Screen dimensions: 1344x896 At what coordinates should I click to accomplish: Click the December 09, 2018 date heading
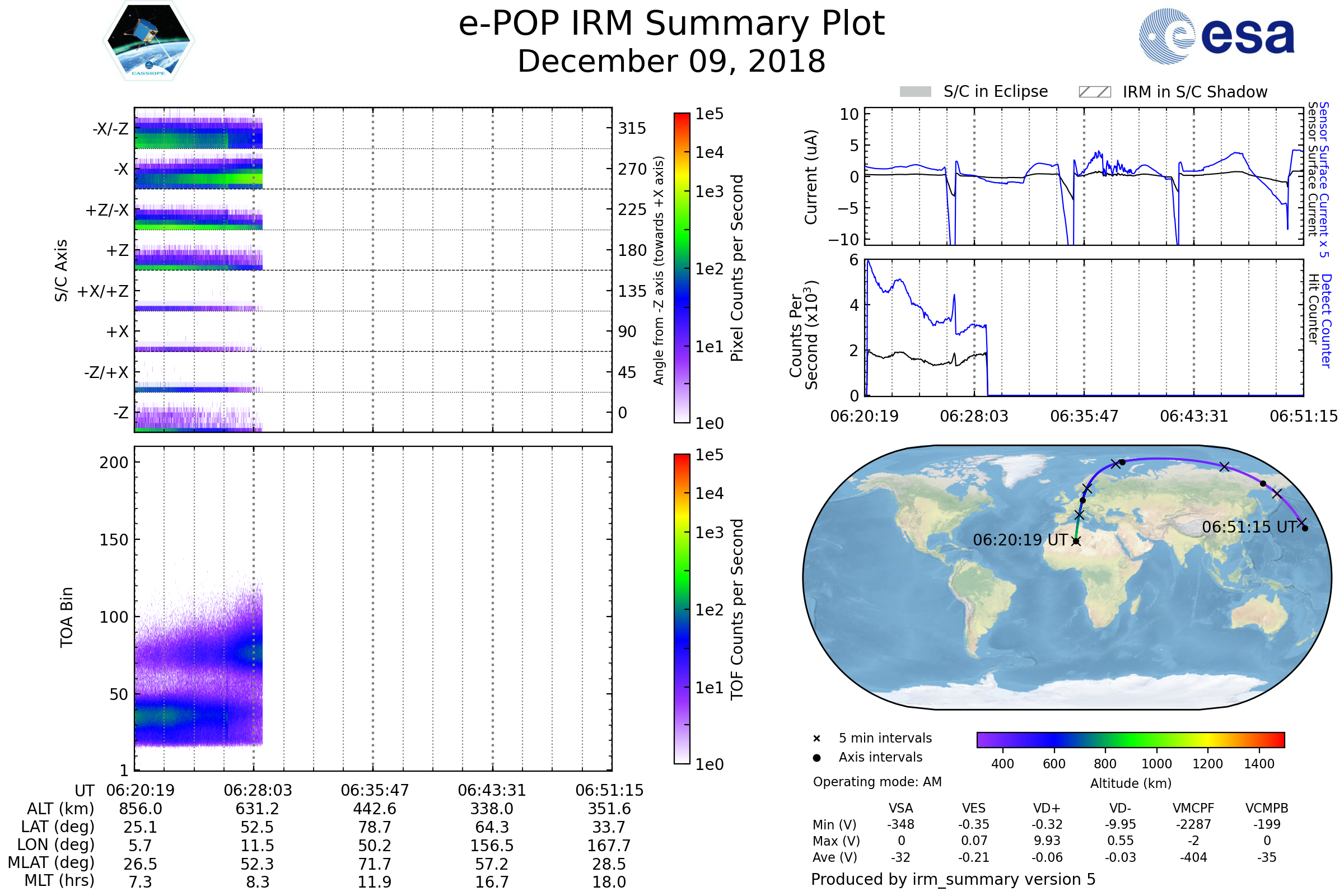click(671, 62)
